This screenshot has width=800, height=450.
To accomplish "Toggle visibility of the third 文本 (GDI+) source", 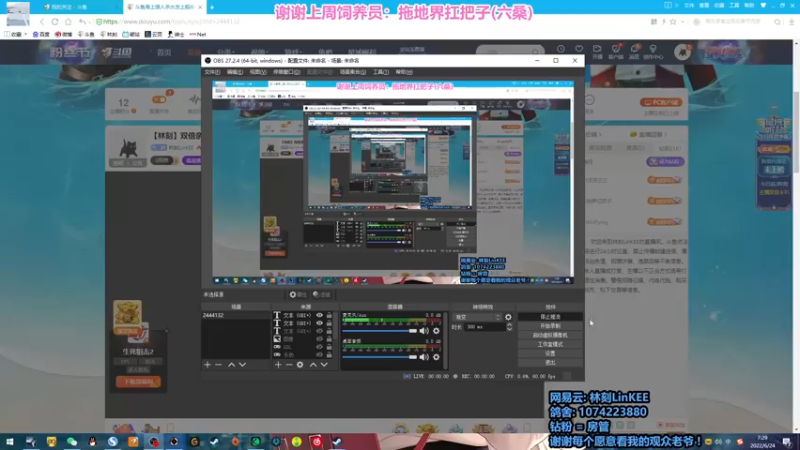I will (319, 331).
